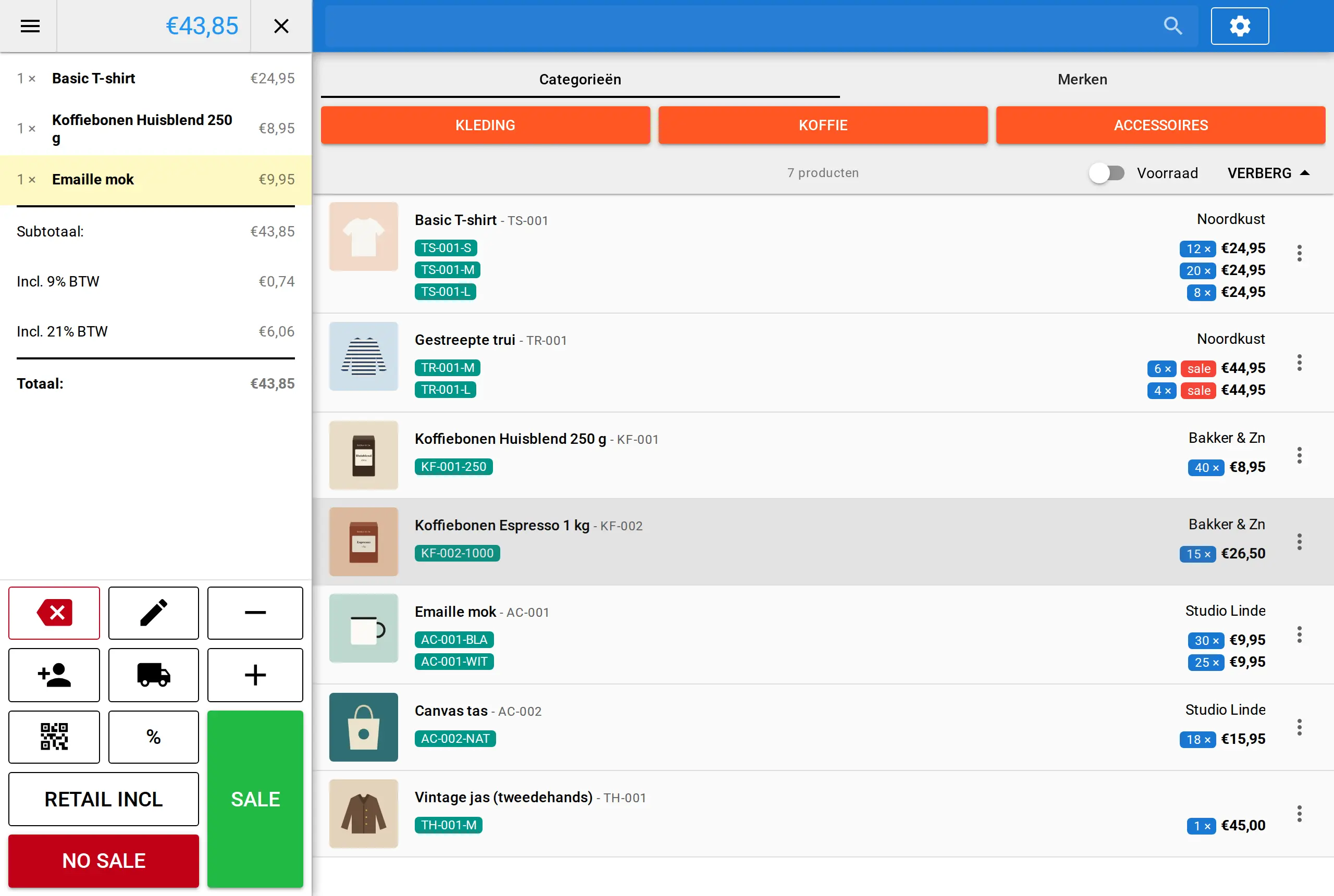Complete the order with the green SALE button

coord(255,799)
